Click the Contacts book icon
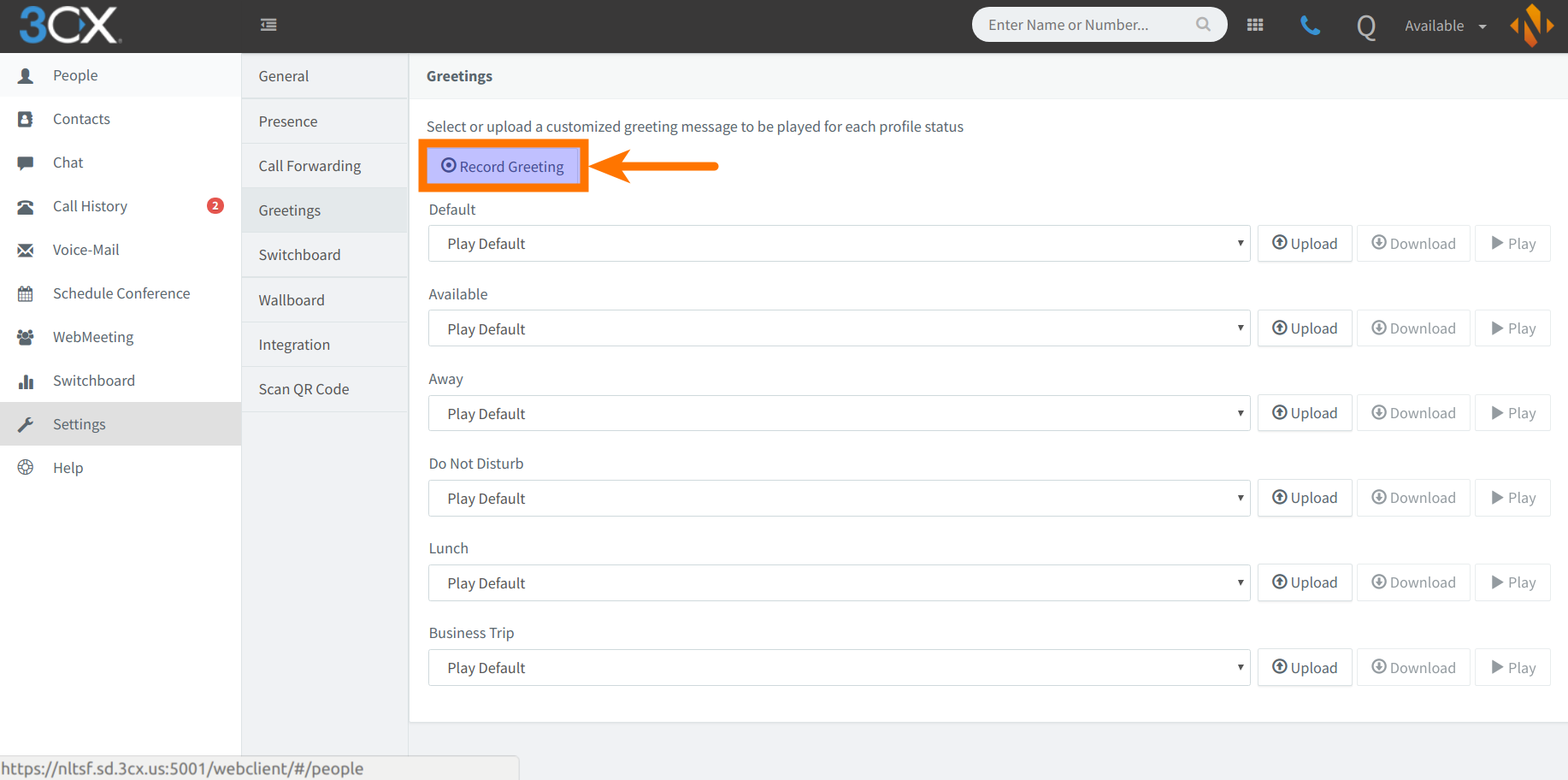The width and height of the screenshot is (1568, 780). [26, 119]
